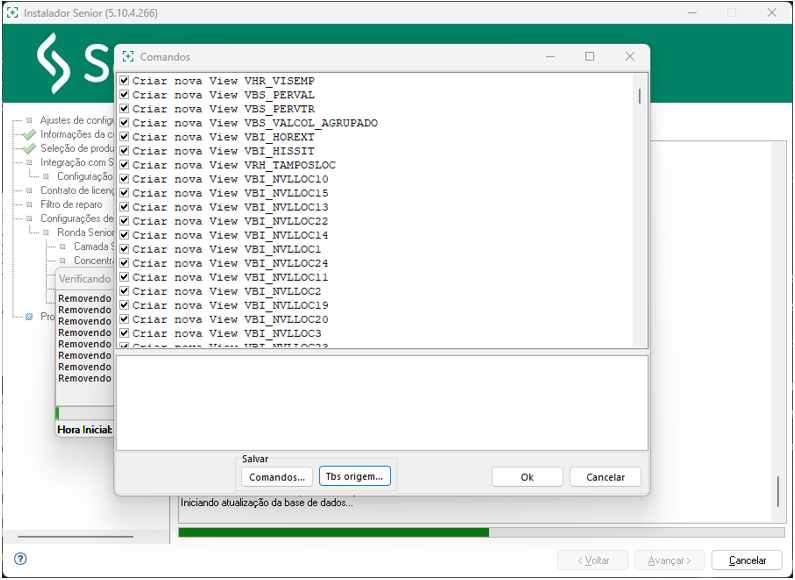Select Contrato de licença tree item
795x580 pixels.
coord(77,190)
